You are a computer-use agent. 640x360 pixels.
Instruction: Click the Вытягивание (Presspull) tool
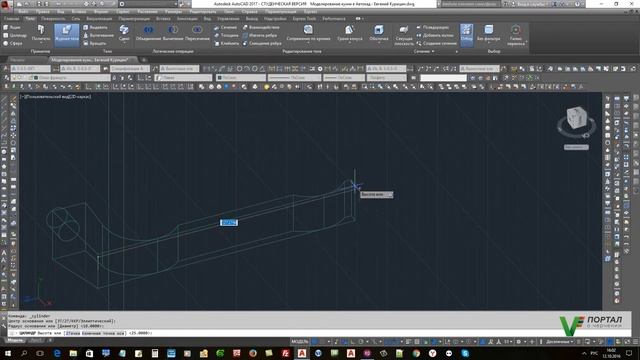tap(98, 36)
